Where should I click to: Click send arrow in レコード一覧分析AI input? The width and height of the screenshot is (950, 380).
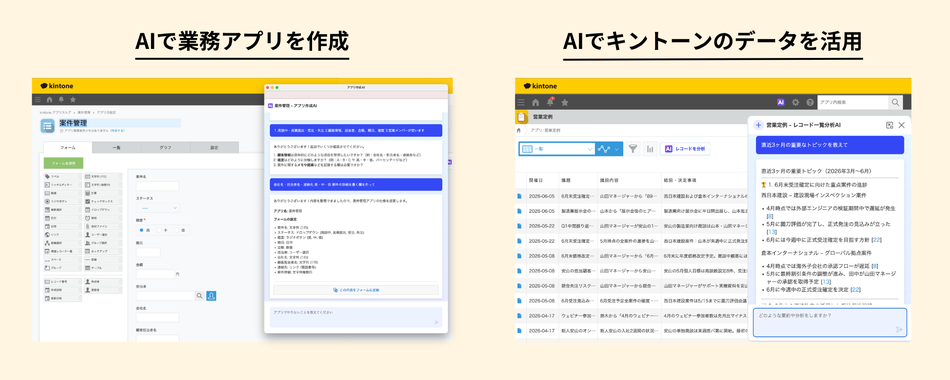(x=899, y=330)
